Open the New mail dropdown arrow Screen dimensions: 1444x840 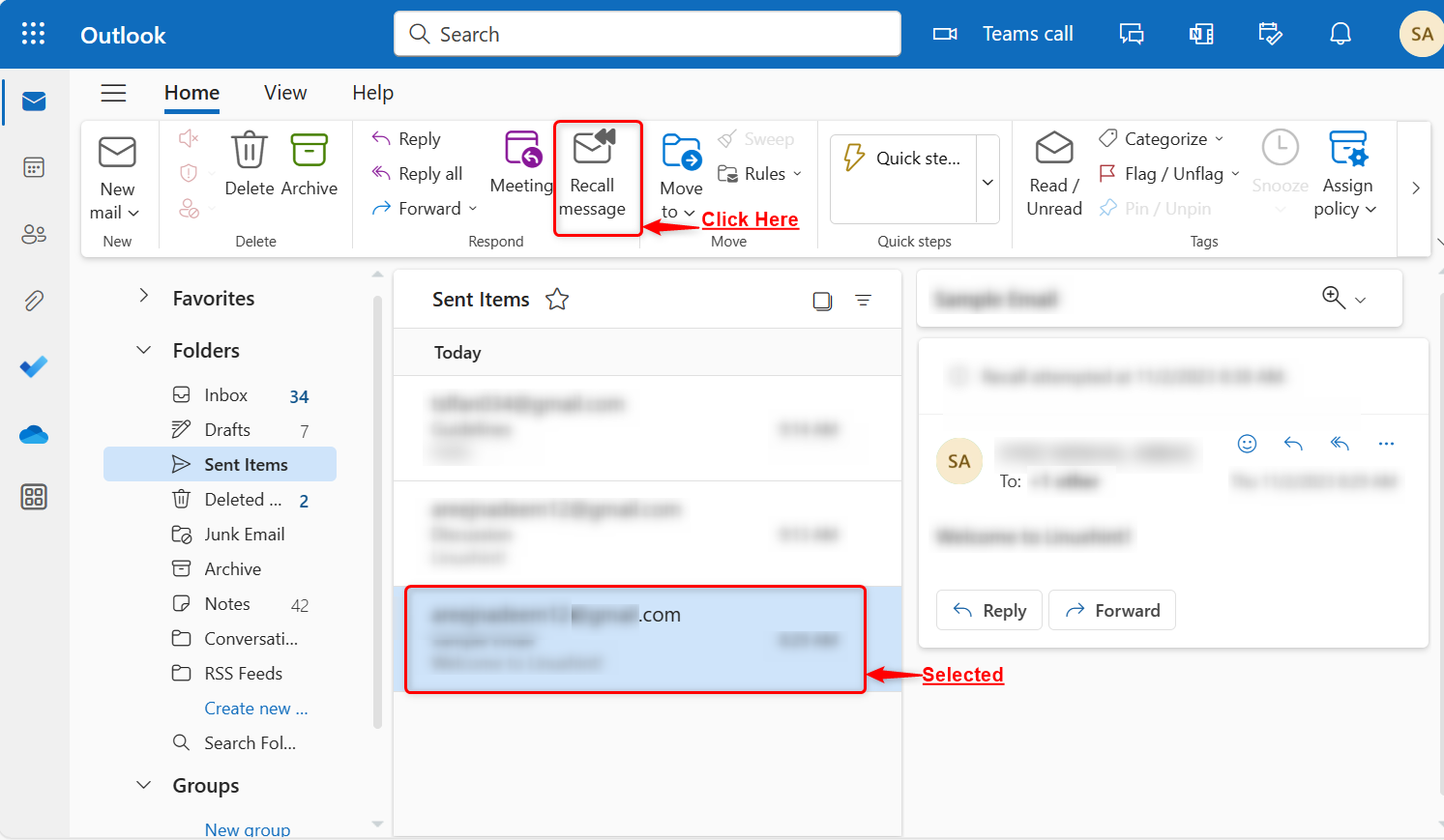click(x=133, y=214)
